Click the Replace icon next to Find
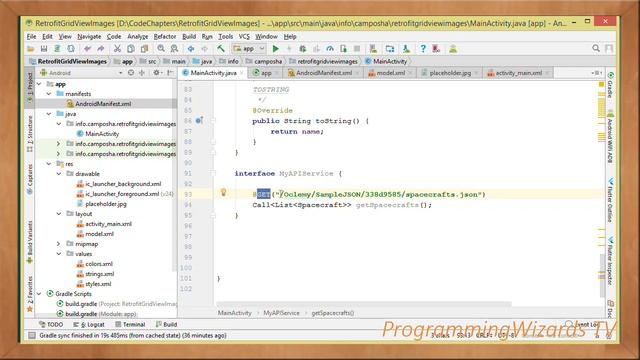Screen dimensions: 640x360 click(x=174, y=49)
